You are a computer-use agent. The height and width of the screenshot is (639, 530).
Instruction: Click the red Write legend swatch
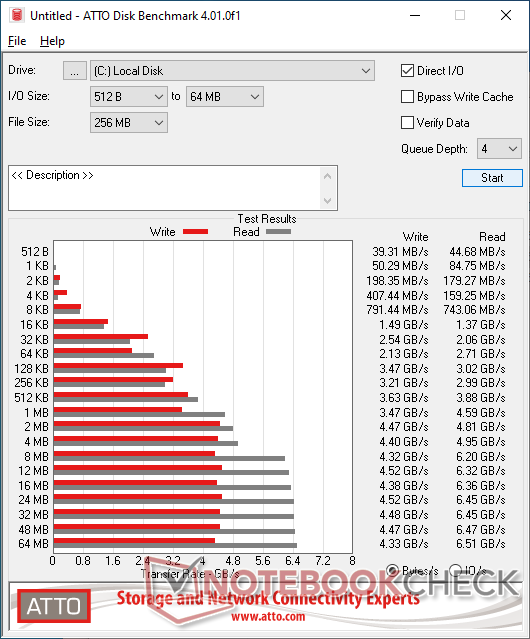coord(196,232)
